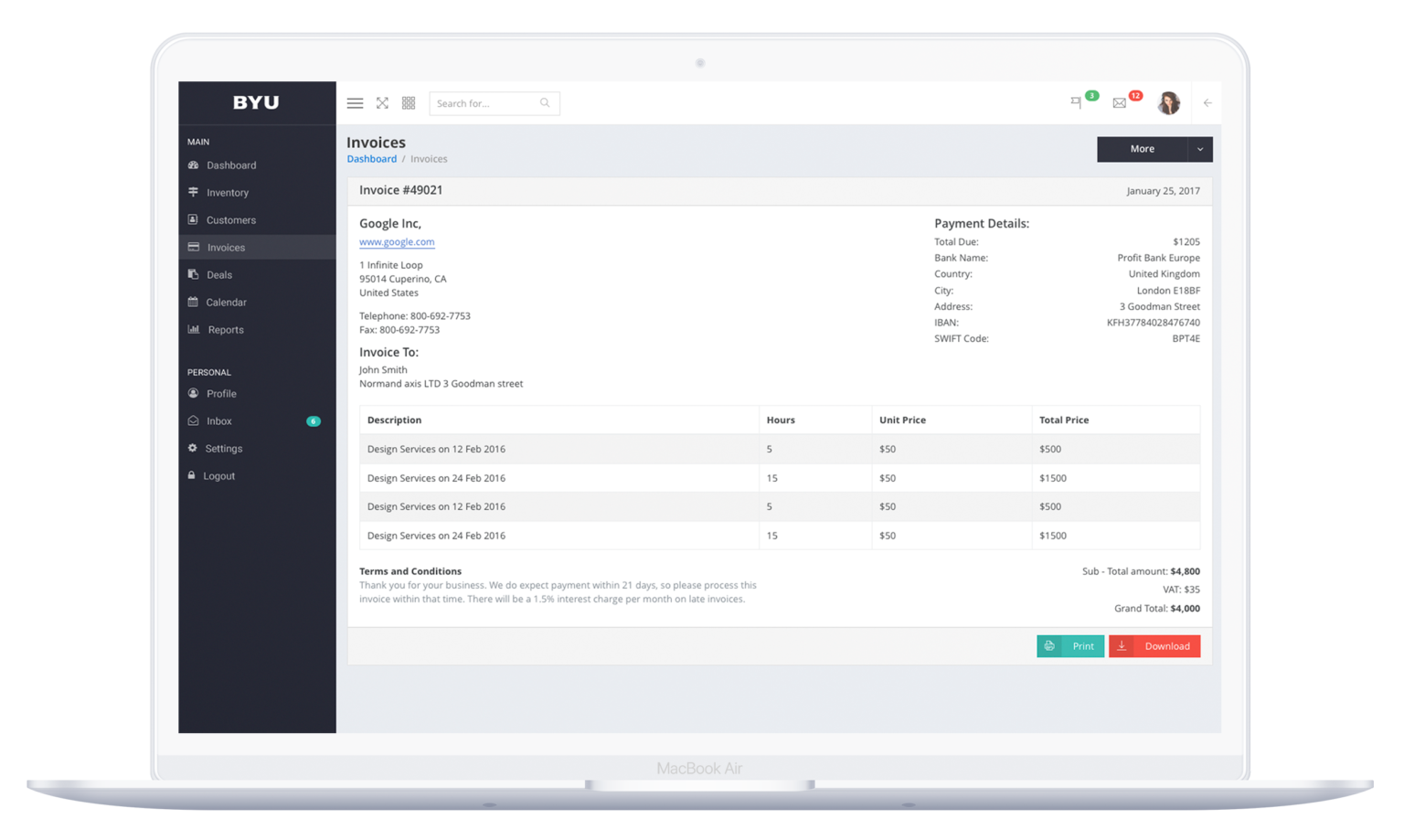Image resolution: width=1404 pixels, height=840 pixels.
Task: Log out using the sidebar lock icon
Action: point(219,475)
